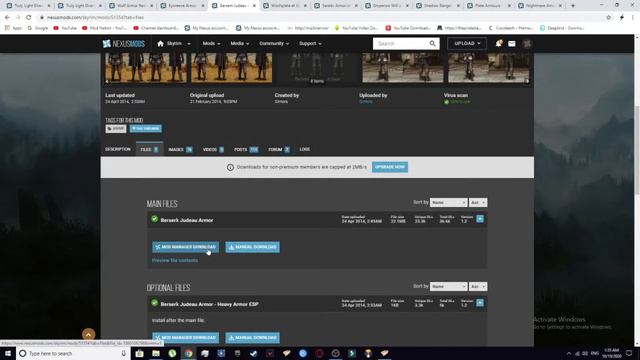This screenshot has width=640, height=360.
Task: Open the user avatar menu
Action: pyautogui.click(x=527, y=44)
